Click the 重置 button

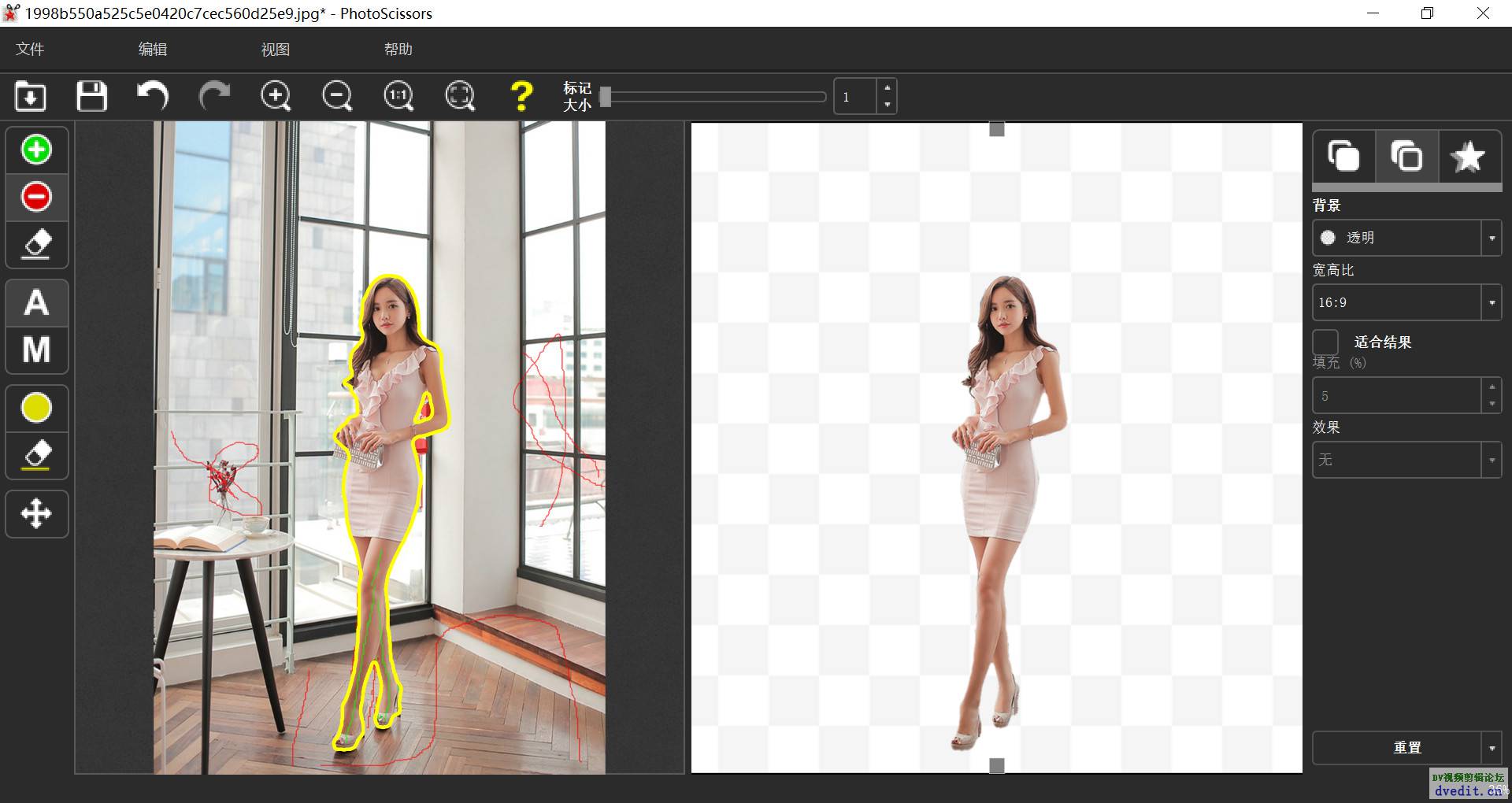coord(1398,748)
